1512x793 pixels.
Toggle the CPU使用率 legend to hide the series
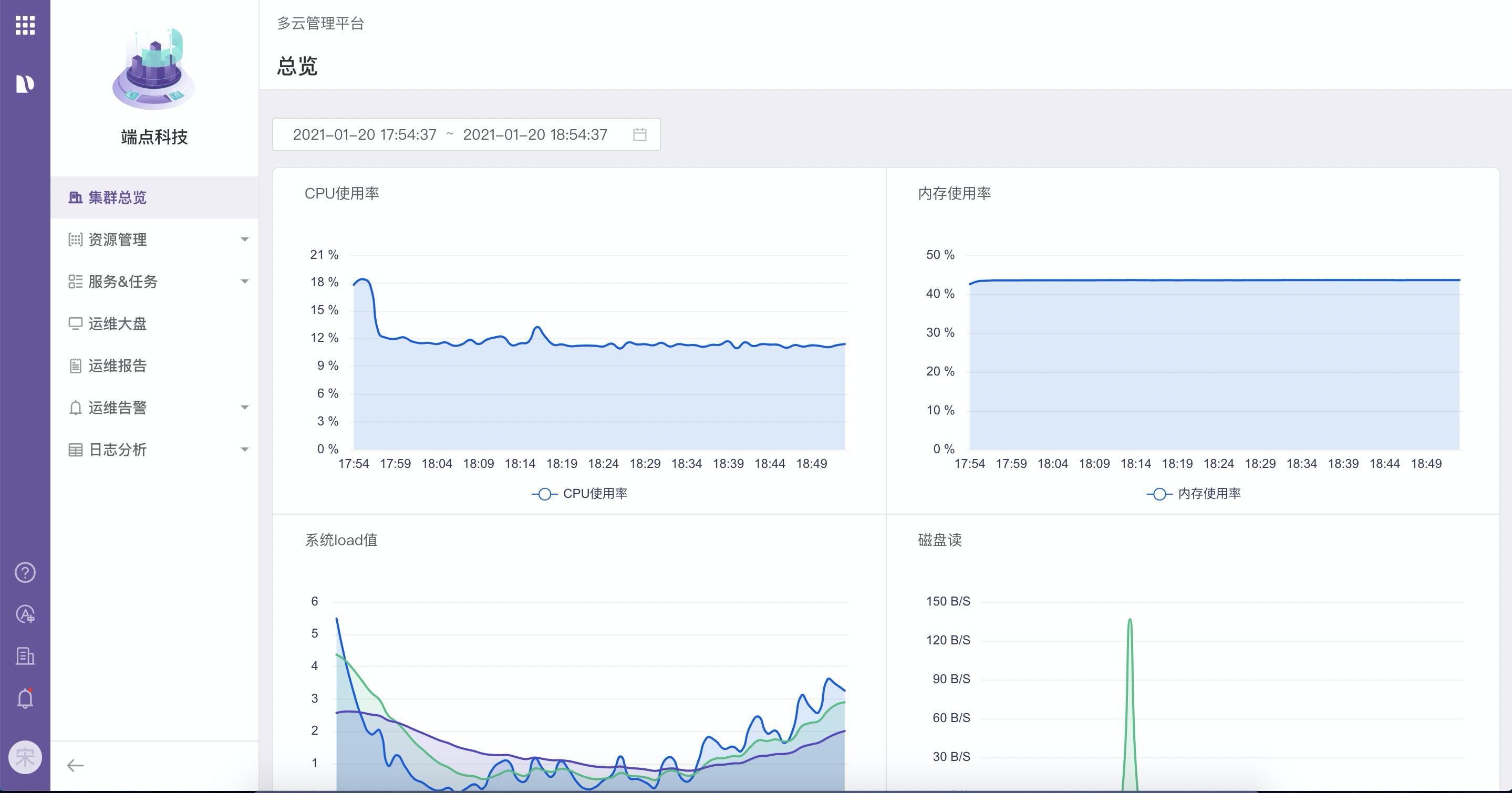[580, 493]
